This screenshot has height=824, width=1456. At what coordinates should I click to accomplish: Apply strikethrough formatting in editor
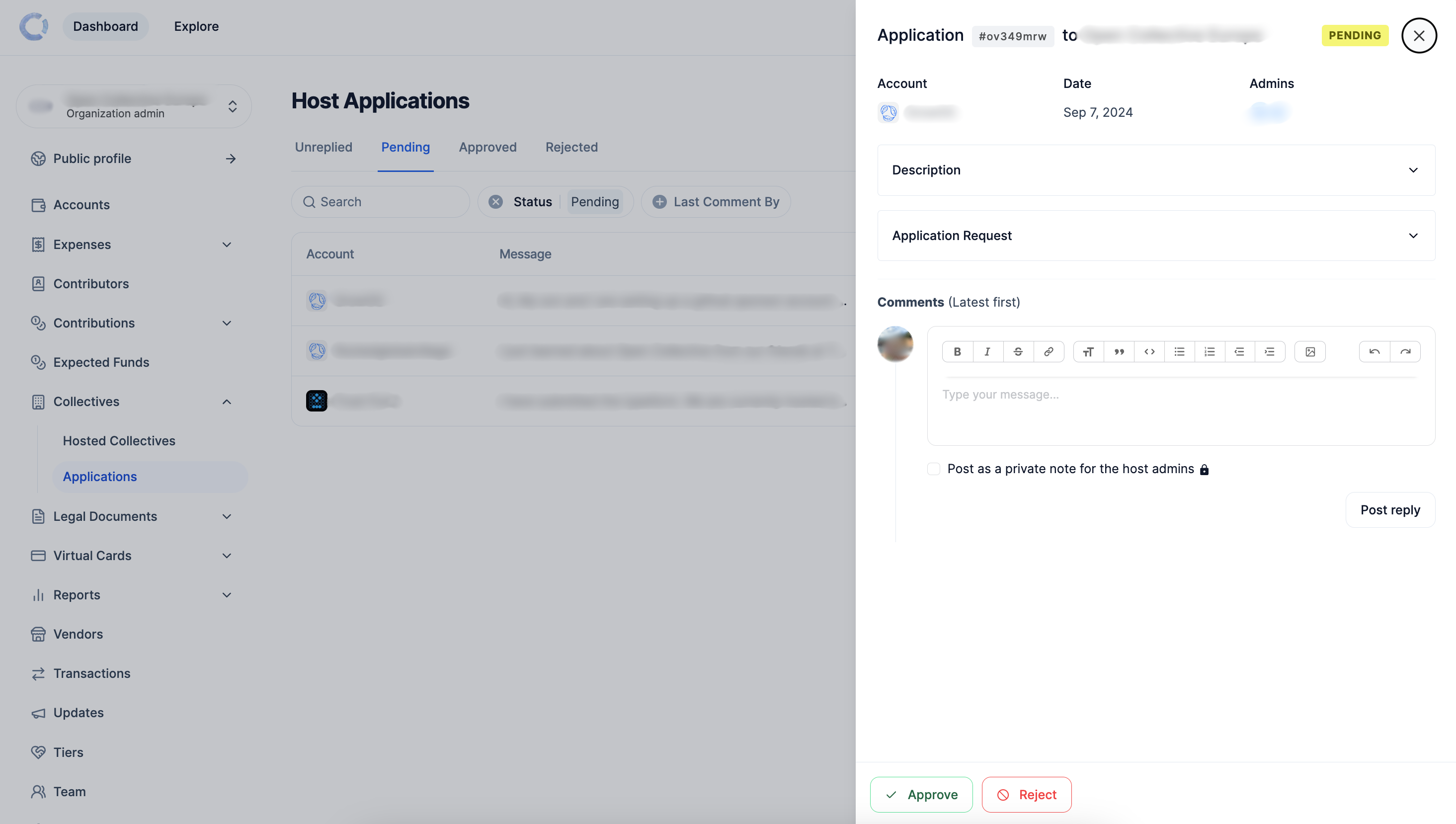(x=1018, y=351)
